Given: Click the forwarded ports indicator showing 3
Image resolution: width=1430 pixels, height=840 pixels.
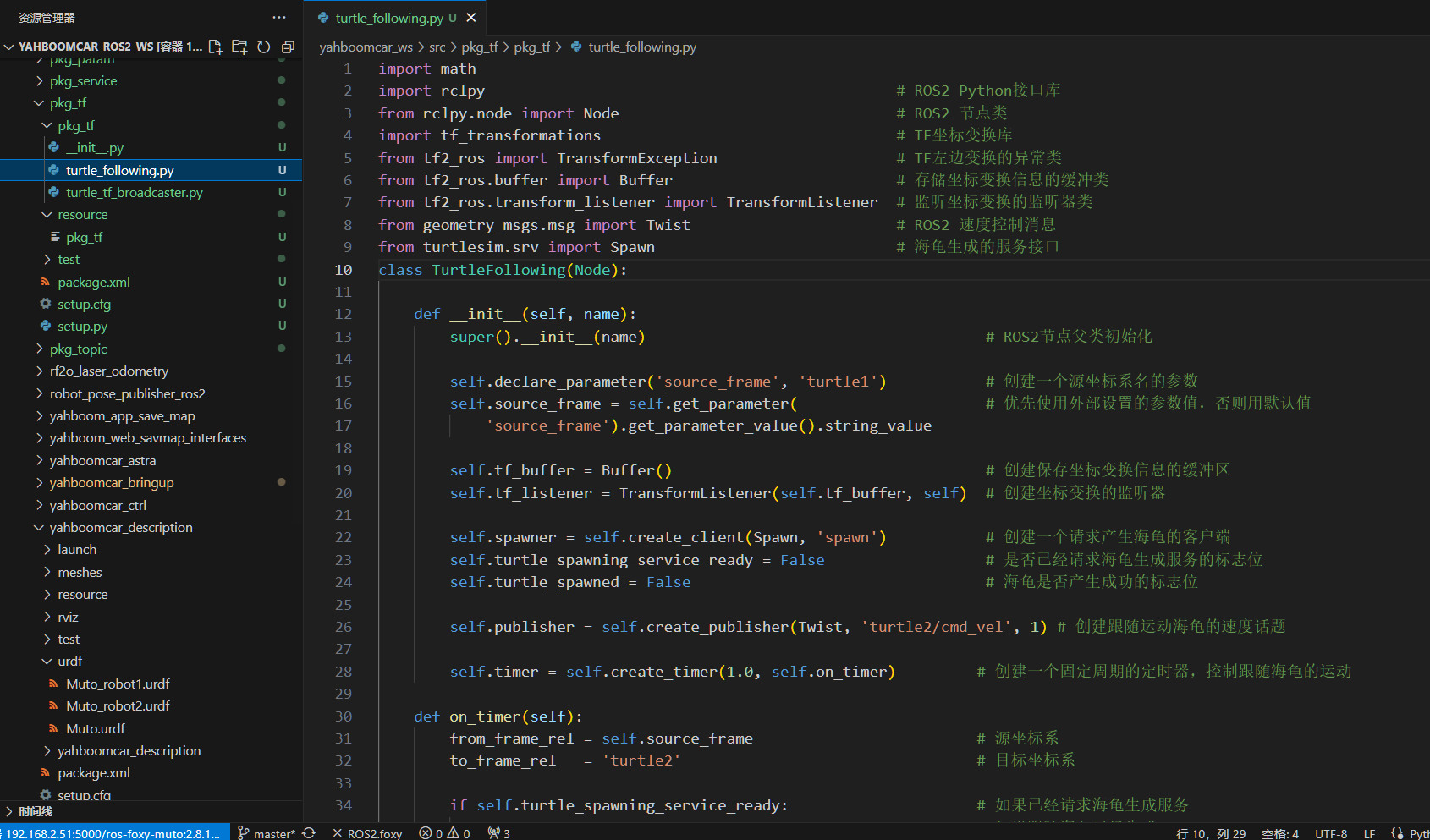Looking at the screenshot, I should click(499, 833).
